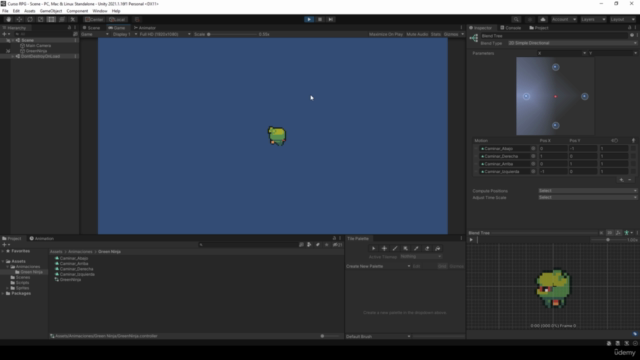
Task: Open the Adjust Time Scale dropdown
Action: coord(587,198)
